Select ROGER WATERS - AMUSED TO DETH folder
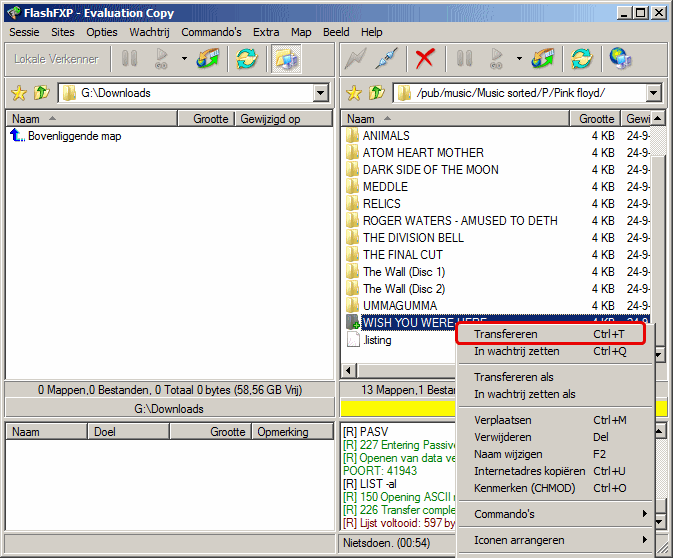 [x=460, y=221]
